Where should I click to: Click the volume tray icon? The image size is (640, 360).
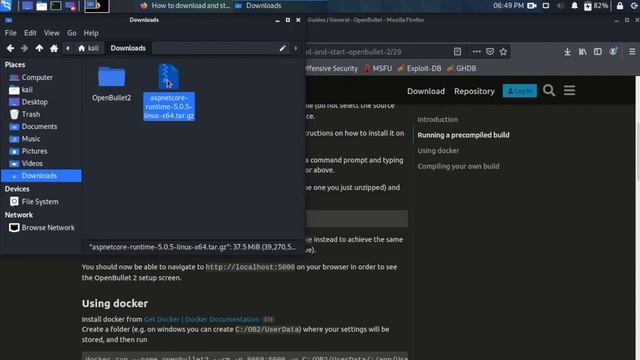[560, 6]
